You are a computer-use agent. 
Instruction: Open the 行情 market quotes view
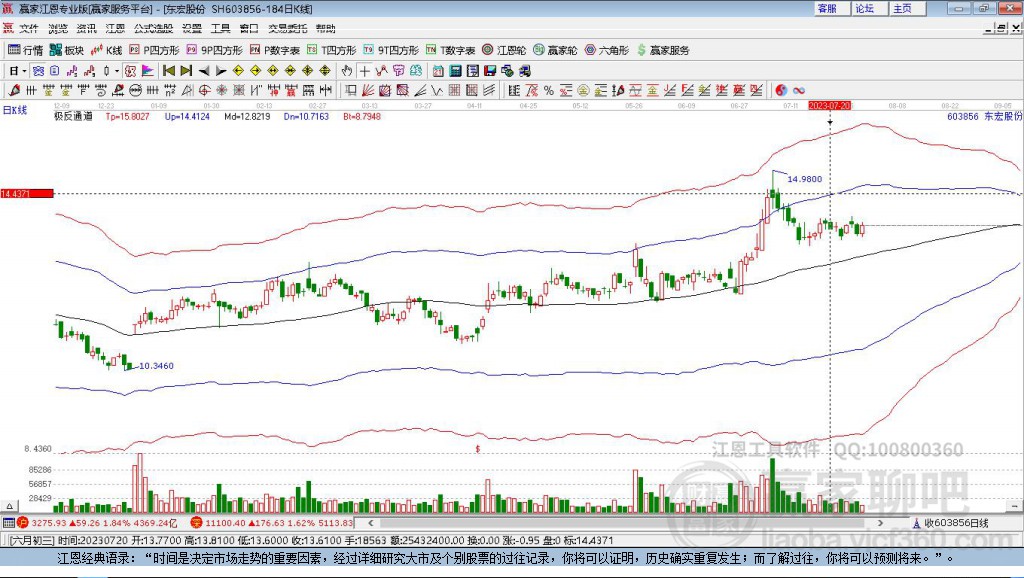click(x=25, y=50)
